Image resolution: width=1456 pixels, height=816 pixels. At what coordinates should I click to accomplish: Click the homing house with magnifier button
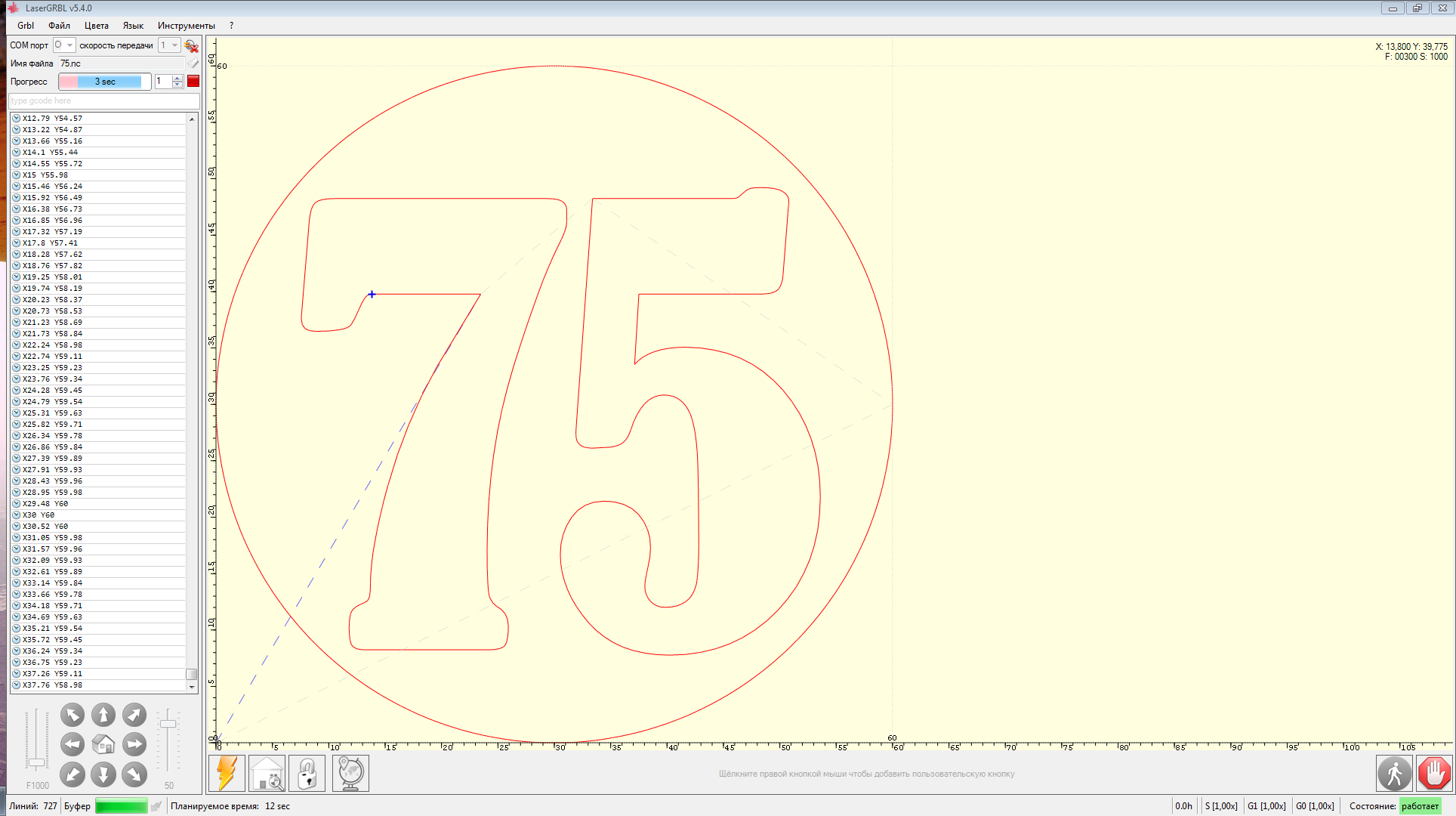(x=267, y=774)
